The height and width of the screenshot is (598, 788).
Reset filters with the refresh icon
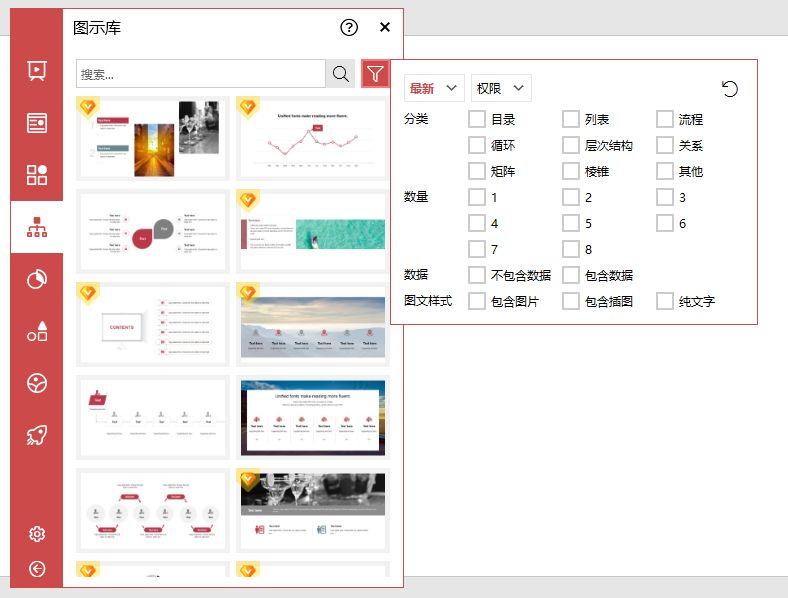point(730,89)
